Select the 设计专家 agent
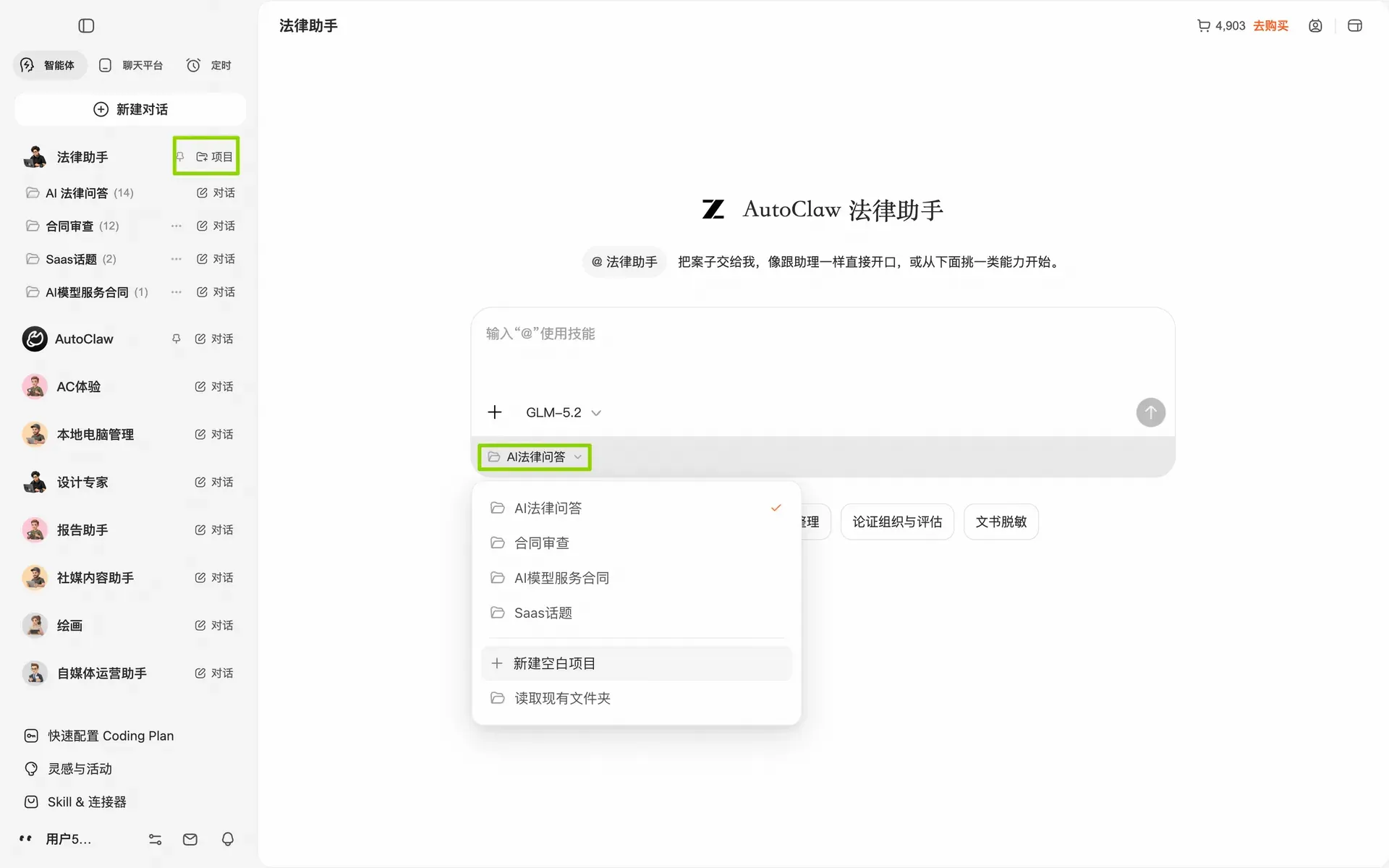1389x868 pixels. [65, 482]
